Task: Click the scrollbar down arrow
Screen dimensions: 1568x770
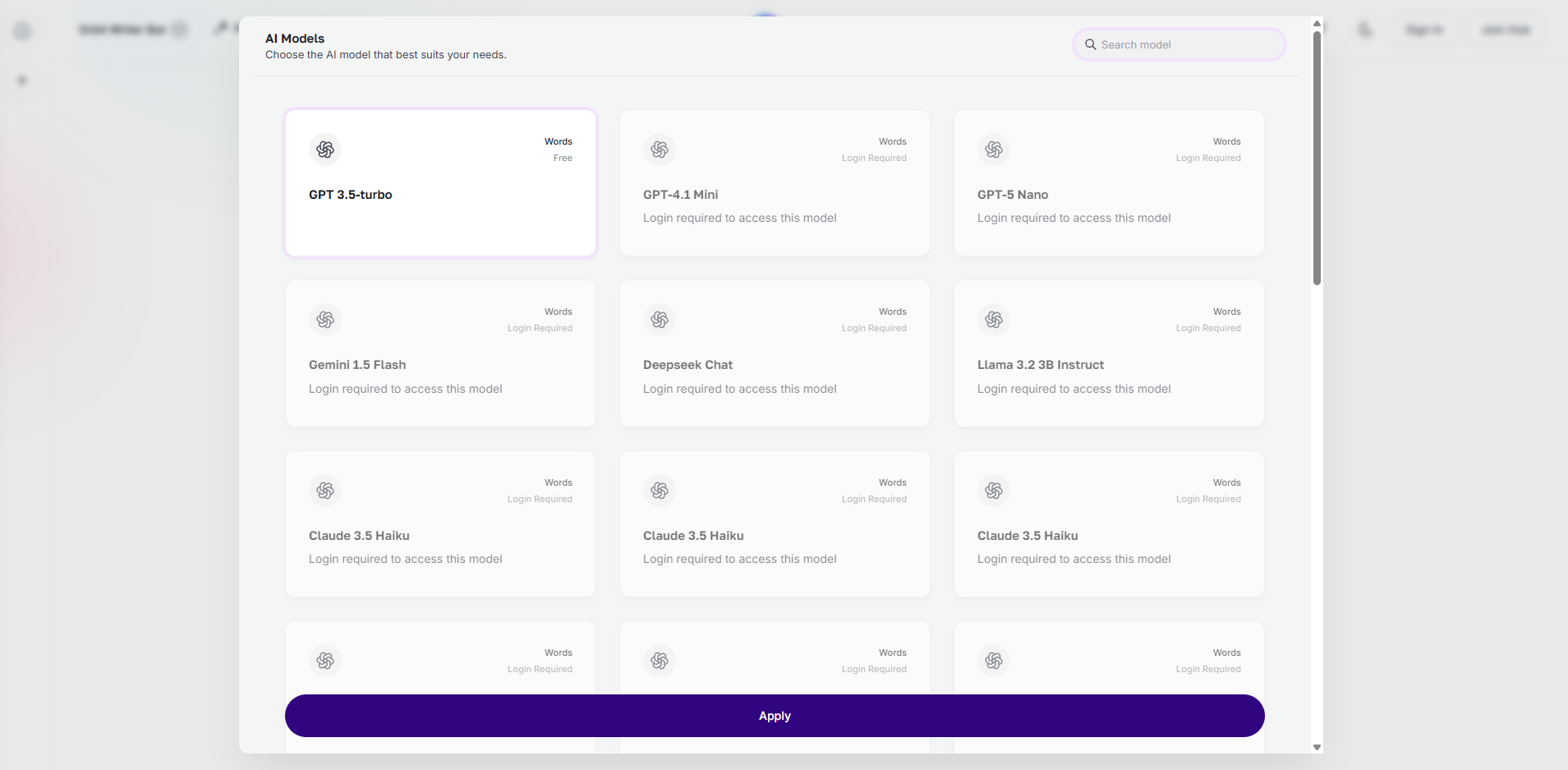Action: coord(1317,747)
